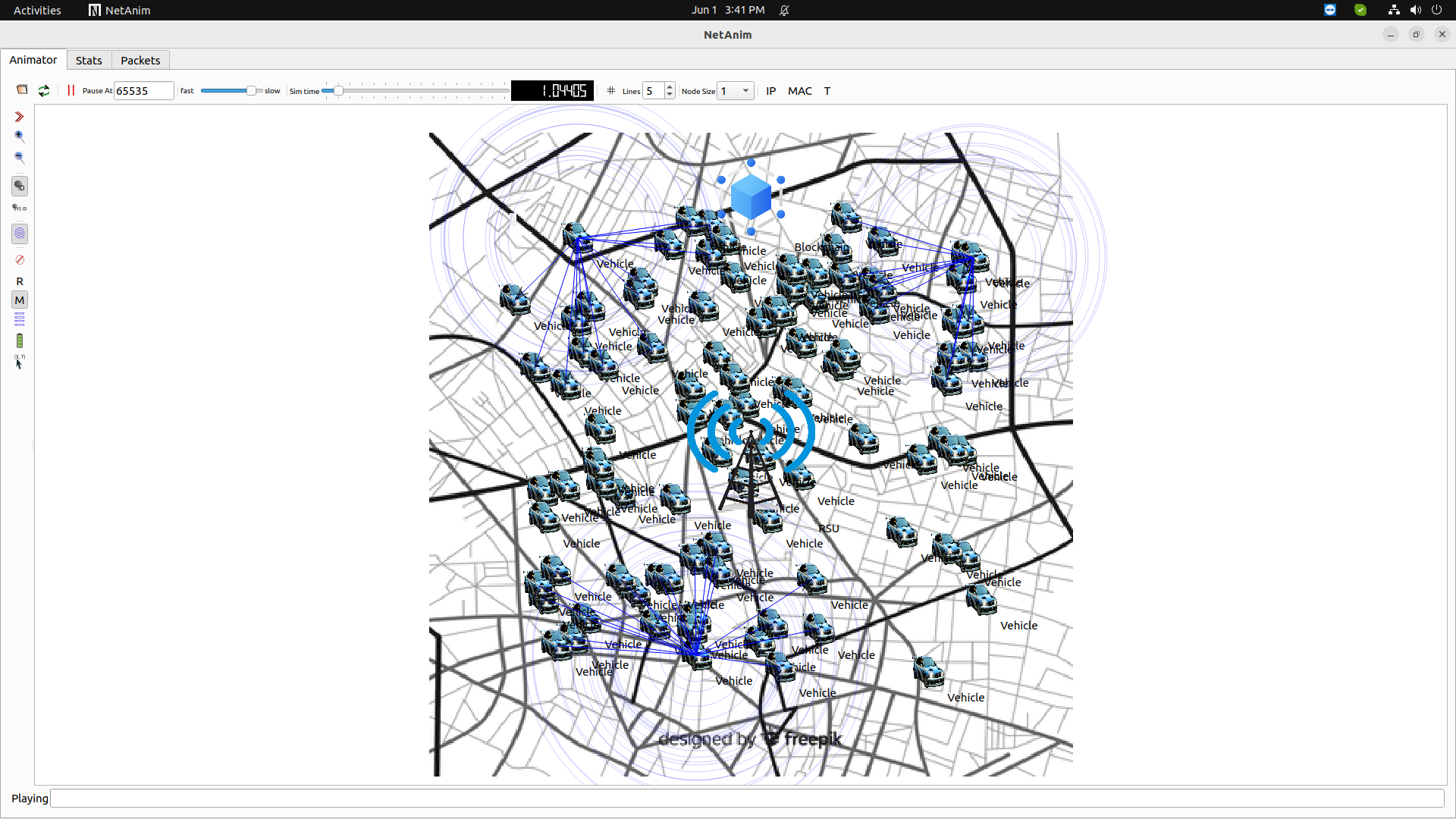Viewport: 1456px width, 819px height.
Task: Increase the grid Lines spinner value
Action: pyautogui.click(x=670, y=87)
